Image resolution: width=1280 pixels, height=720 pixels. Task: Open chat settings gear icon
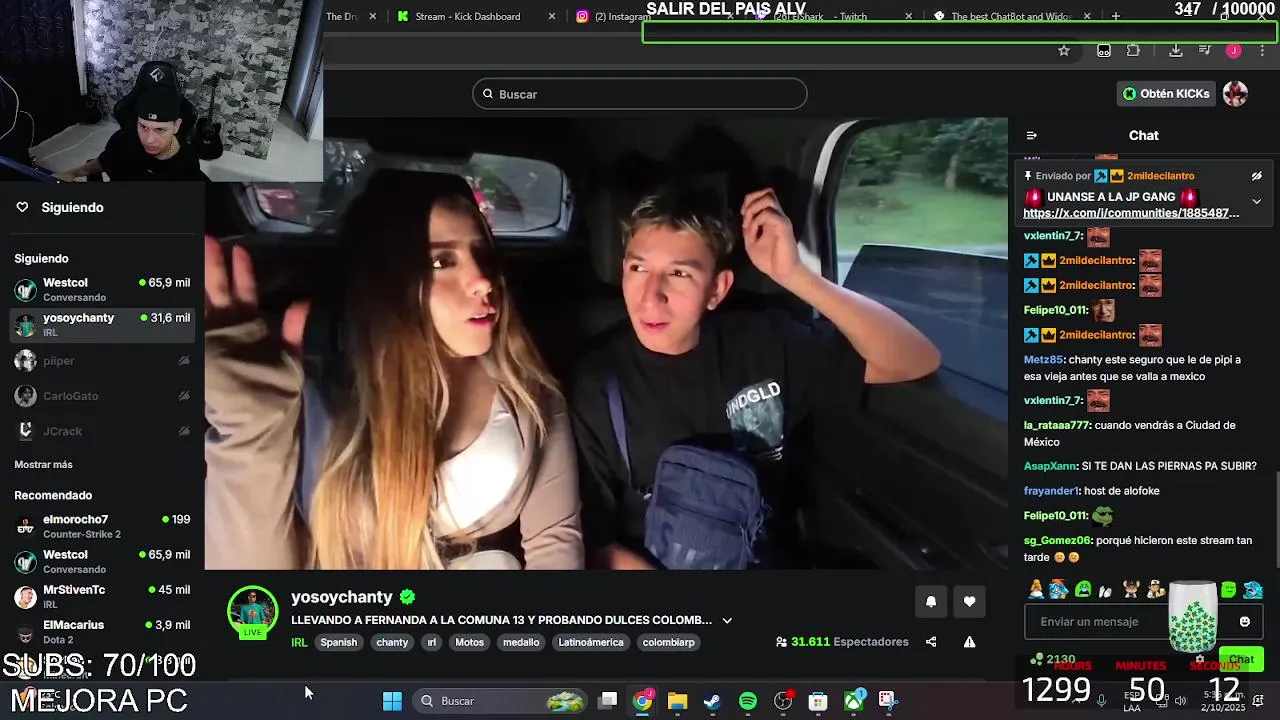(1200, 659)
